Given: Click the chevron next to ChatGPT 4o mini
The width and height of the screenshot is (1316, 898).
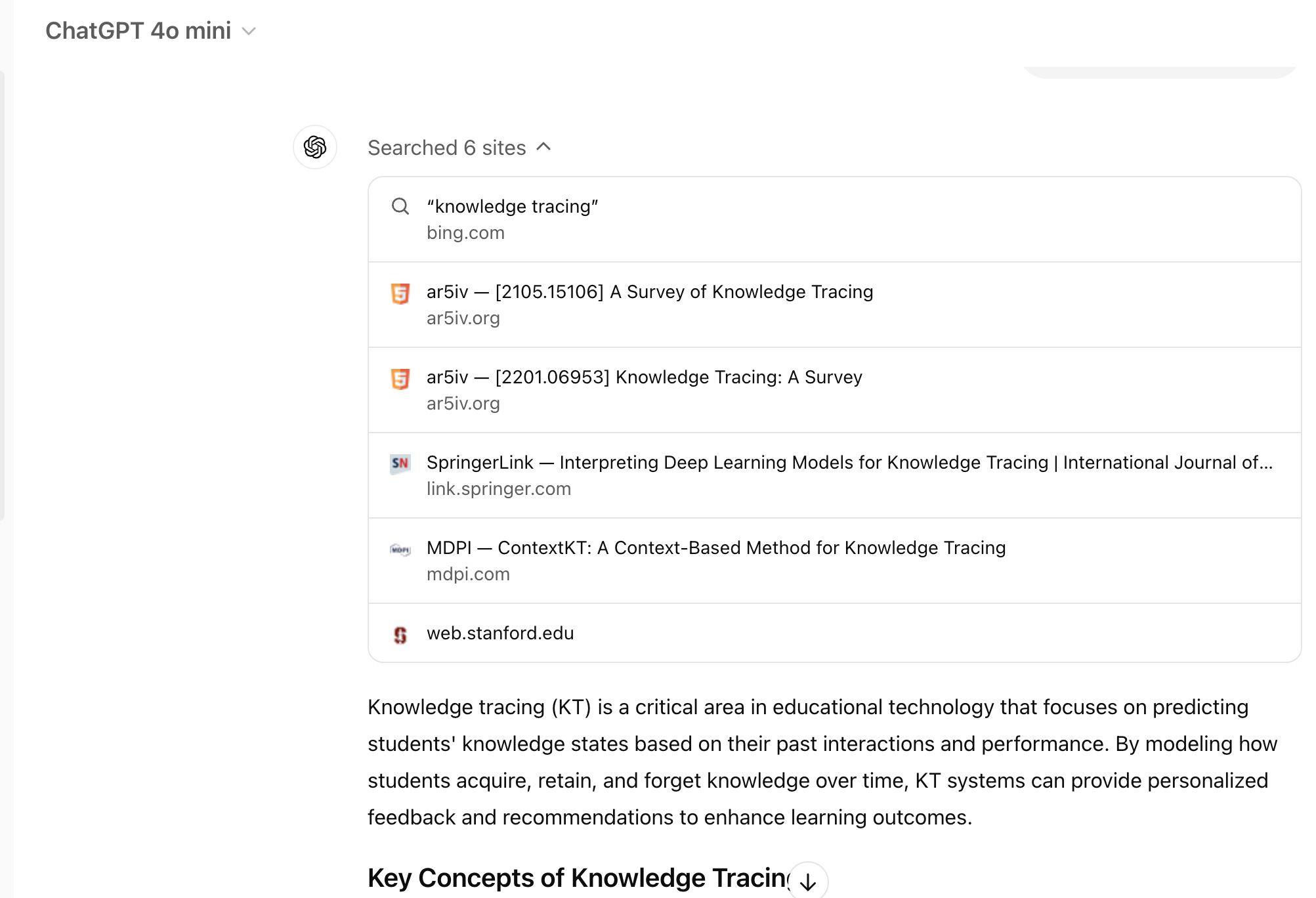Looking at the screenshot, I should pyautogui.click(x=249, y=31).
